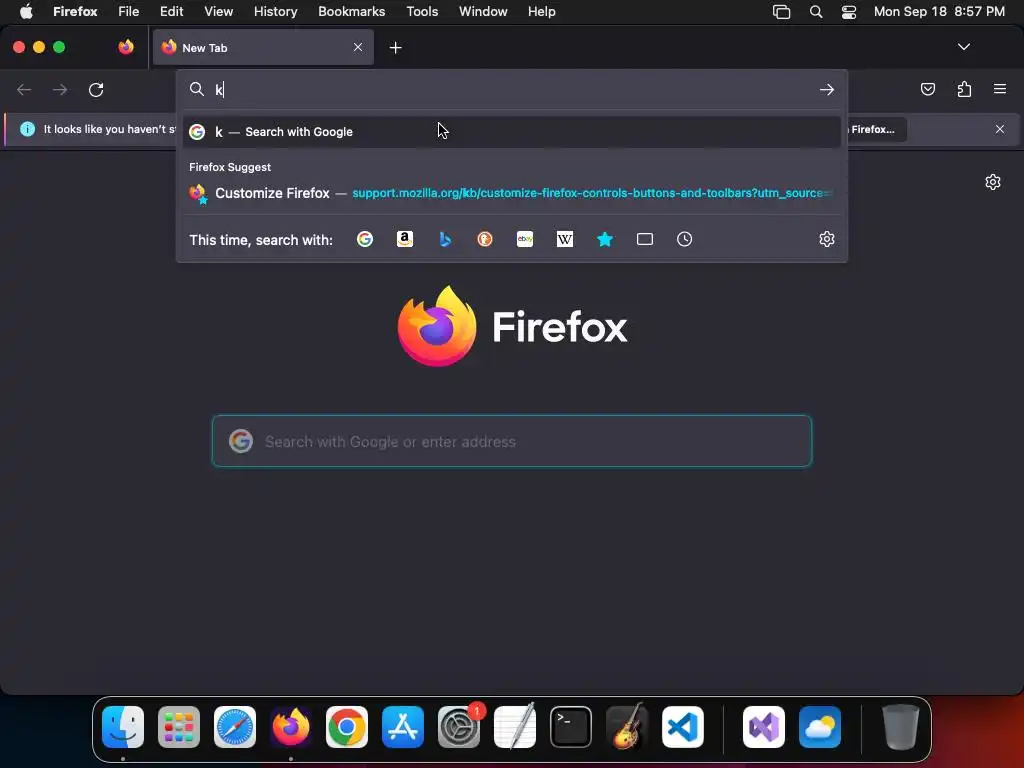This screenshot has width=1024, height=768.
Task: Click the info icon in notification bar
Action: tap(27, 129)
